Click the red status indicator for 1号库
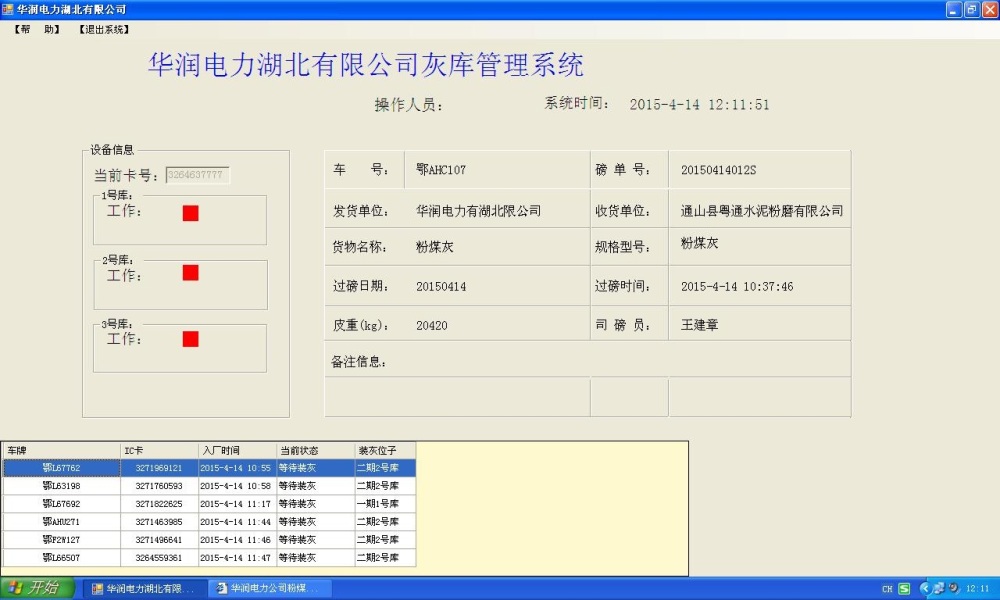Screen dimensions: 1000x600 coord(191,213)
